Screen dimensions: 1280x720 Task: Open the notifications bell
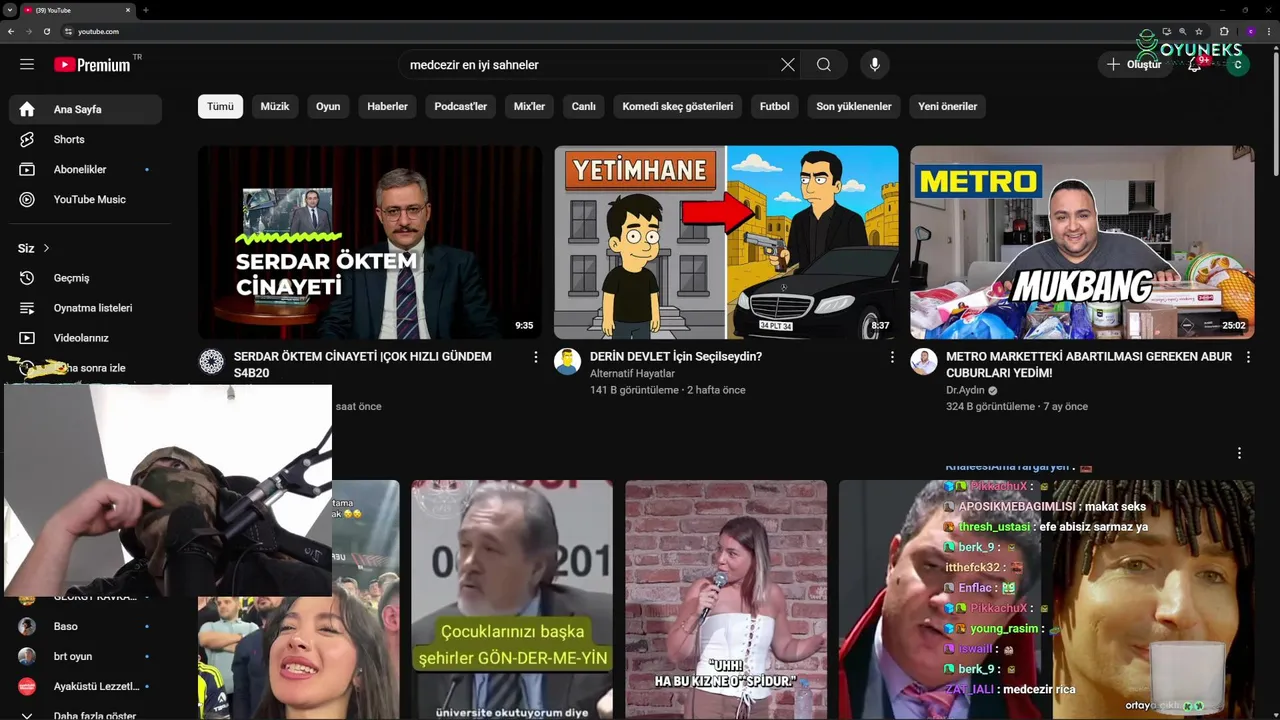1194,65
